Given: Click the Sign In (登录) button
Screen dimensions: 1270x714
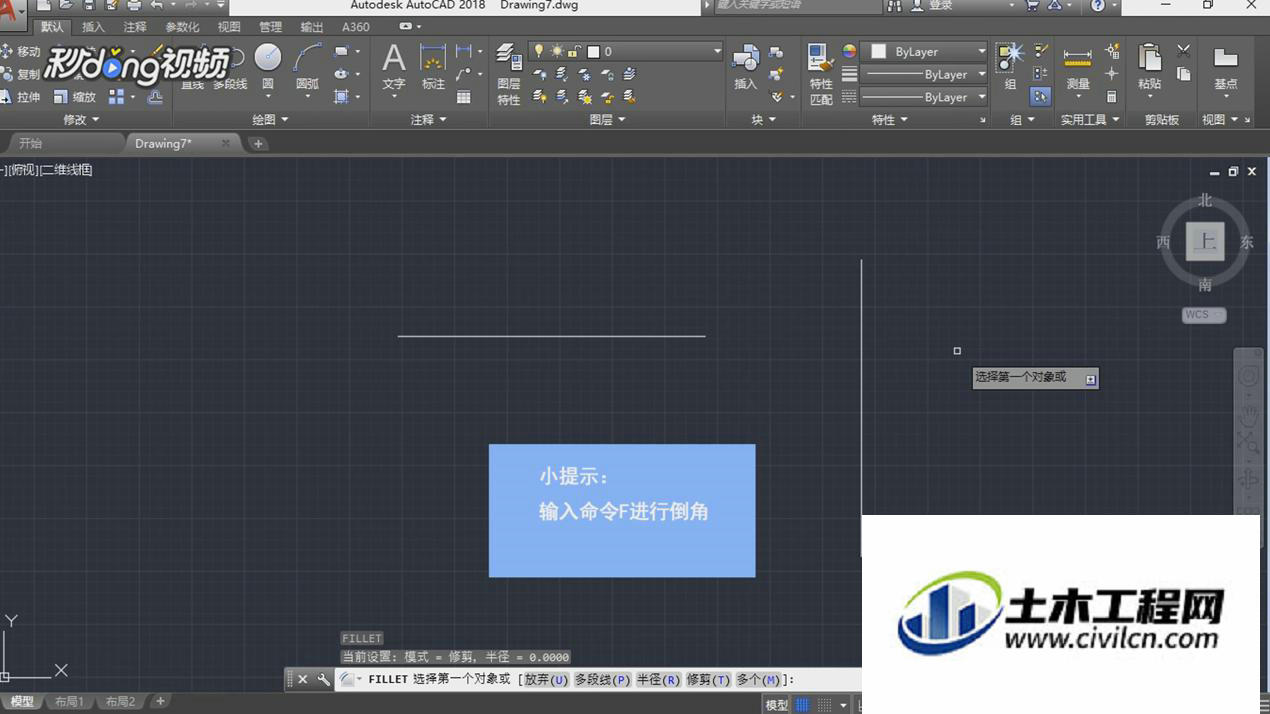Looking at the screenshot, I should pyautogui.click(x=932, y=6).
